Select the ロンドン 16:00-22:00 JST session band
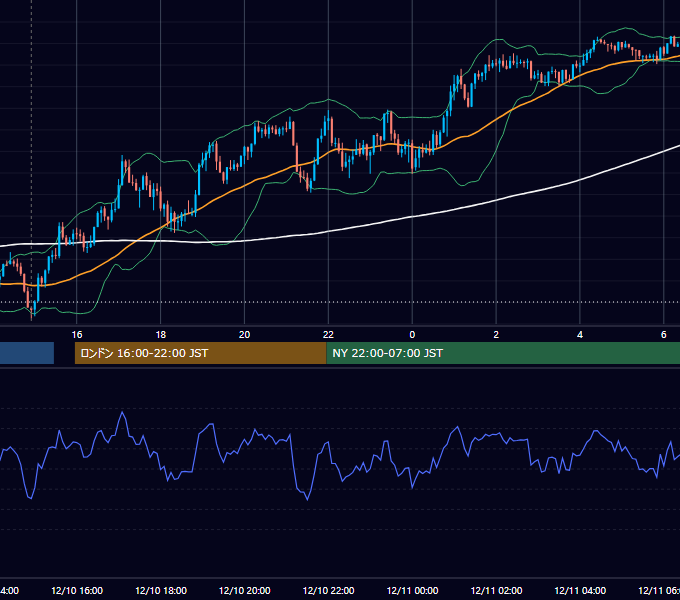Image resolution: width=680 pixels, height=600 pixels. (200, 353)
